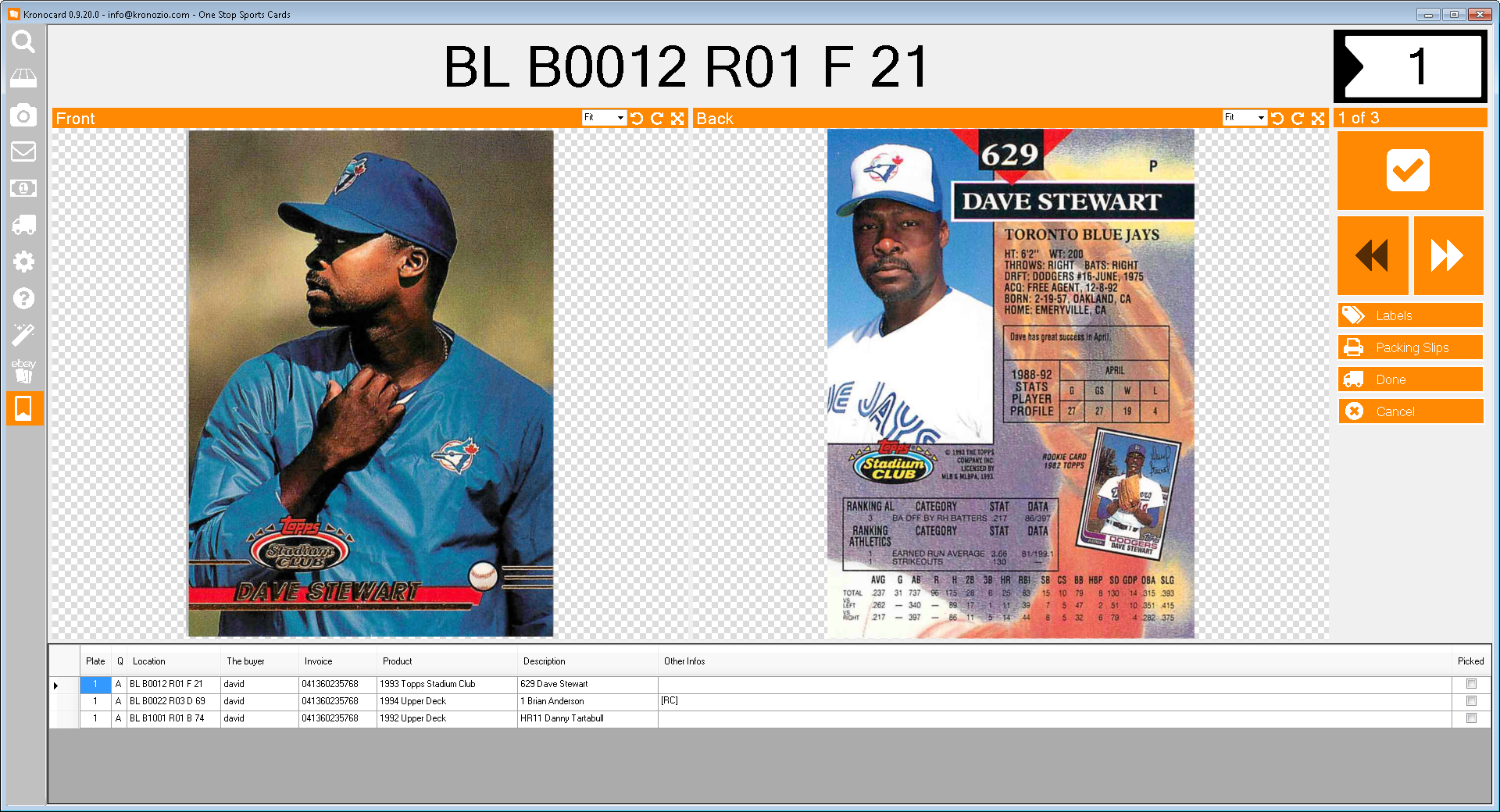Check Picked box for 1 Brian Anderson
The width and height of the screenshot is (1500, 812).
tap(1471, 701)
